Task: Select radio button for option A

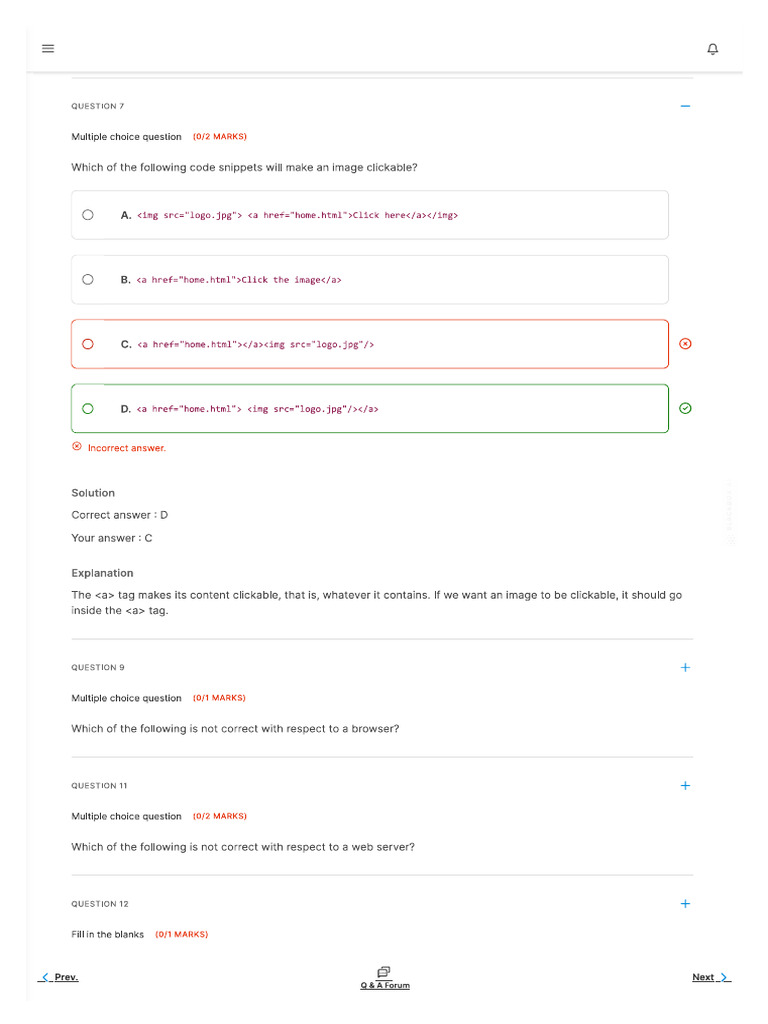Action: (x=88, y=215)
